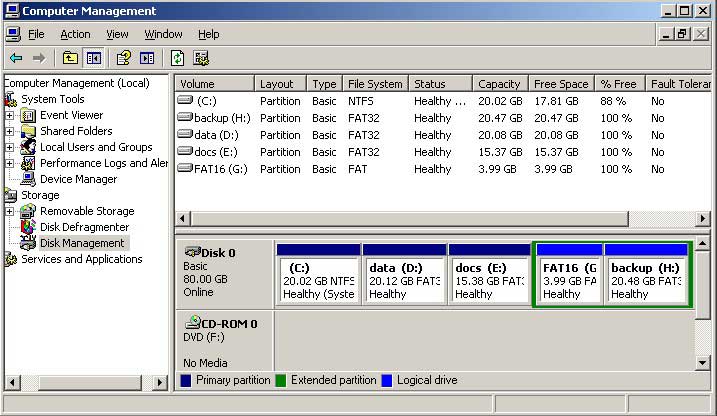Select the backup (H:) partition block

647,280
